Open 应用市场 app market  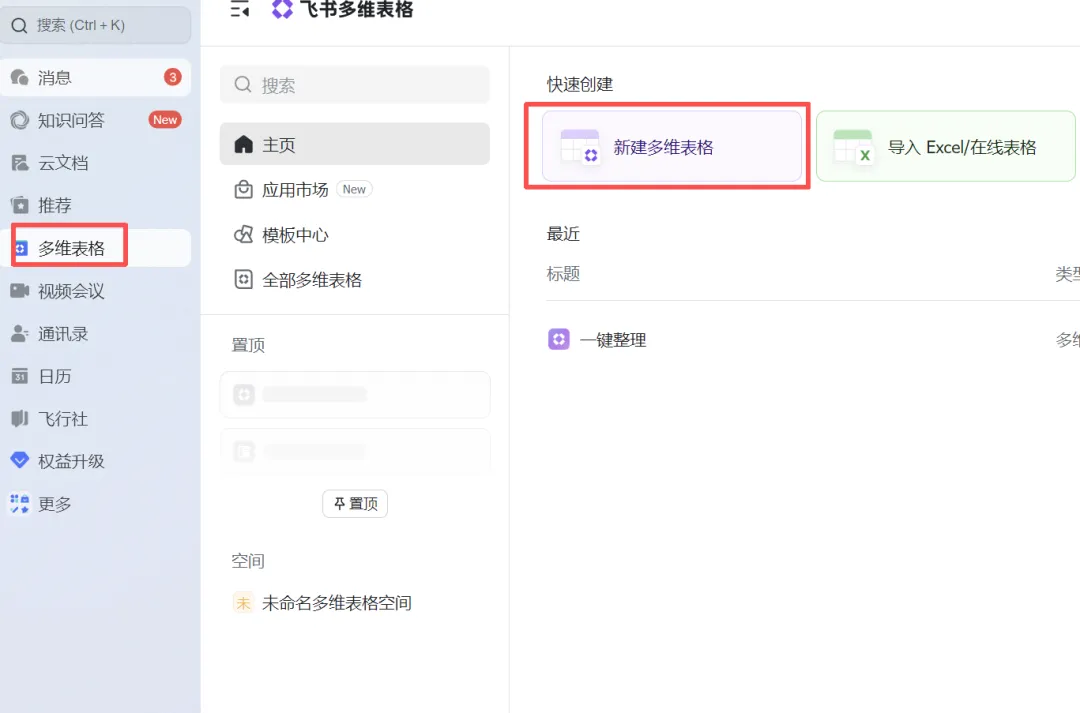pyautogui.click(x=355, y=189)
